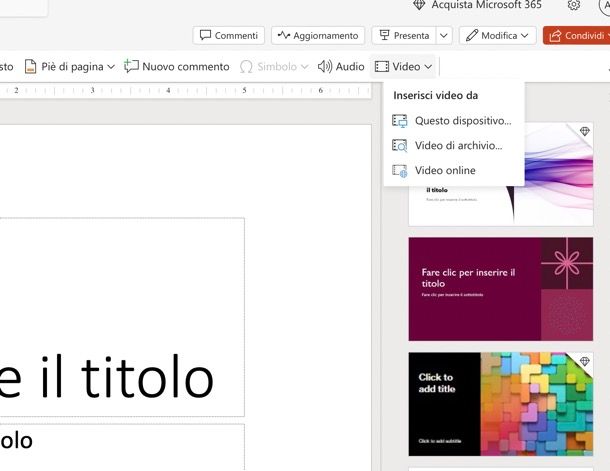
Task: Click premium diamond badge on colorful blocks design
Action: tap(584, 361)
